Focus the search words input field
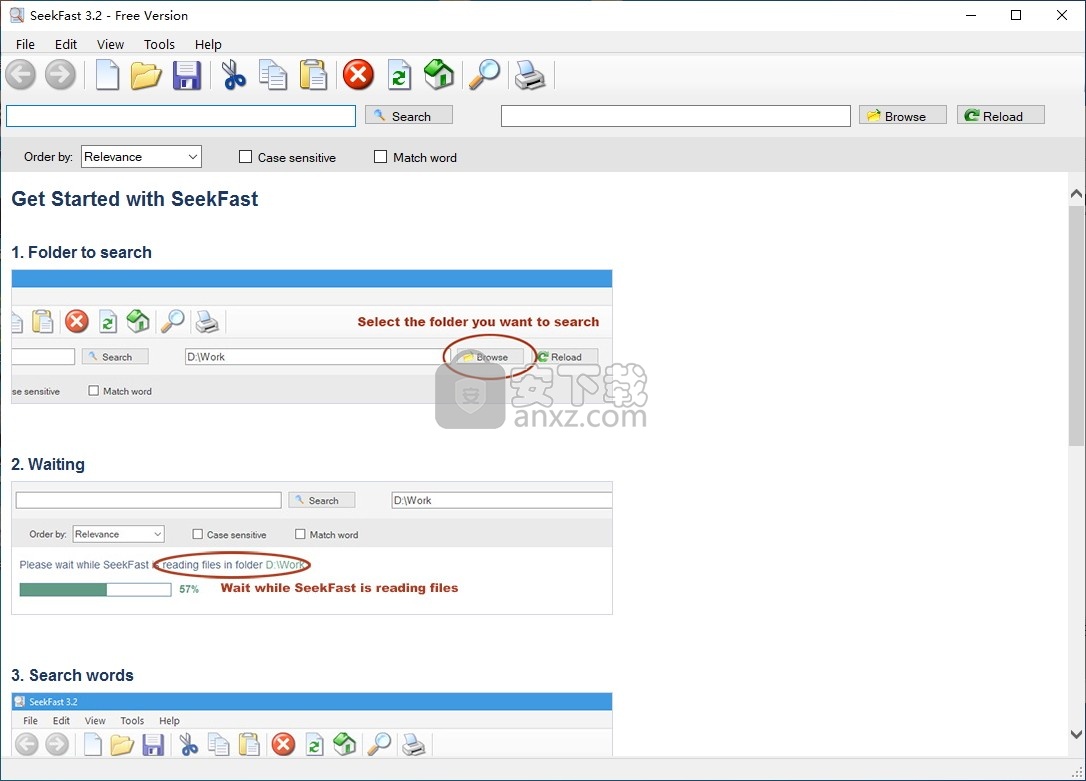The width and height of the screenshot is (1086, 781). [181, 116]
